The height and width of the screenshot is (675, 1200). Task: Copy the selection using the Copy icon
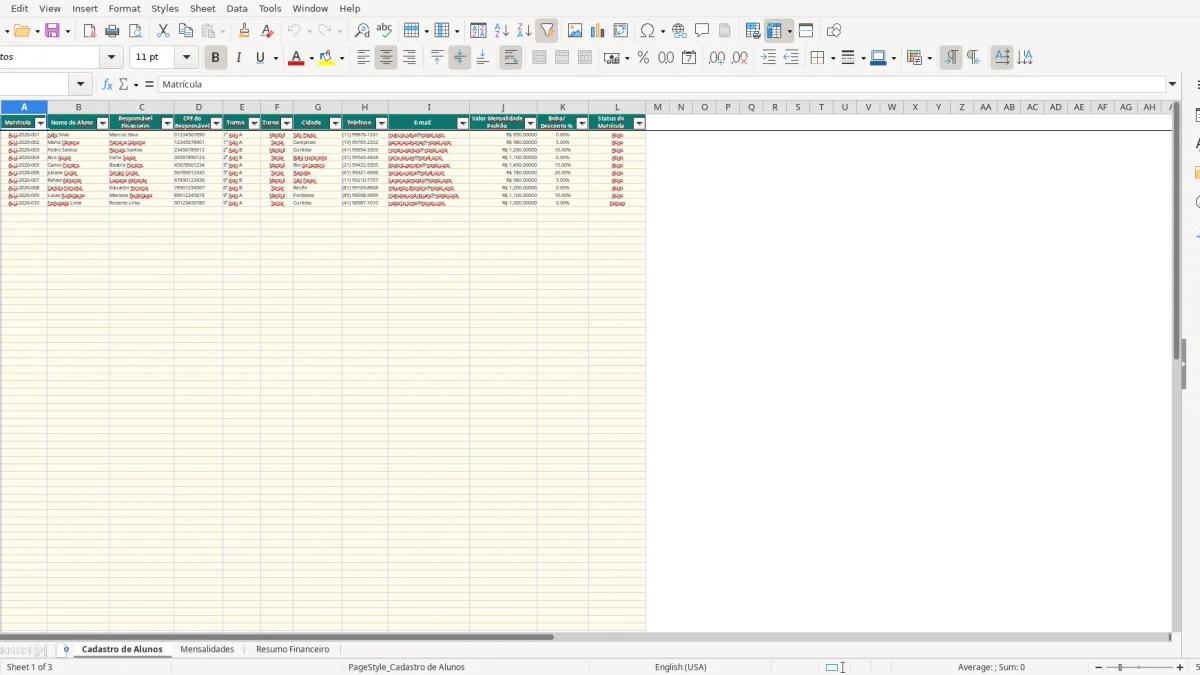186,31
